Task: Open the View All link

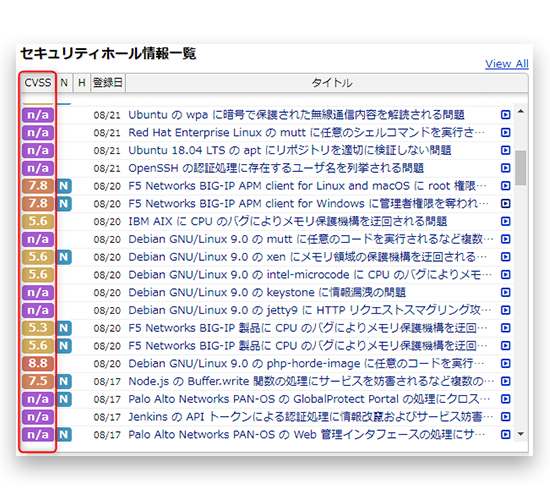Action: 507,64
